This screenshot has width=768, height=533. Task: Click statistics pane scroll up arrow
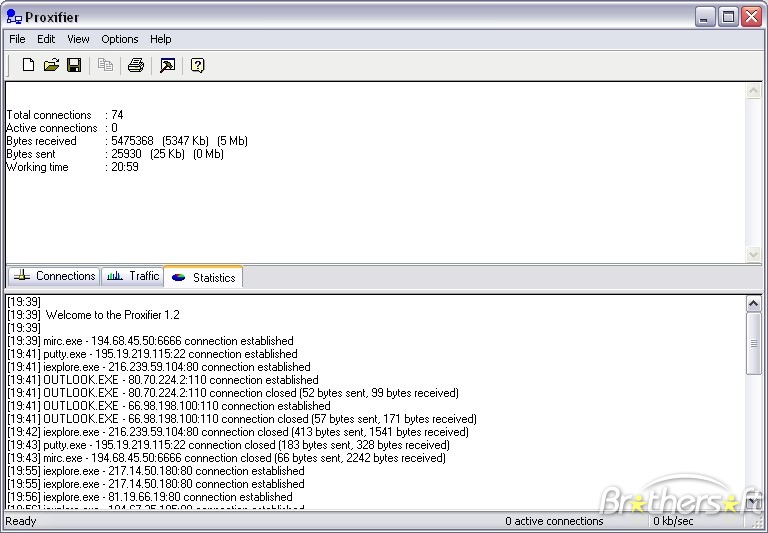click(x=753, y=91)
